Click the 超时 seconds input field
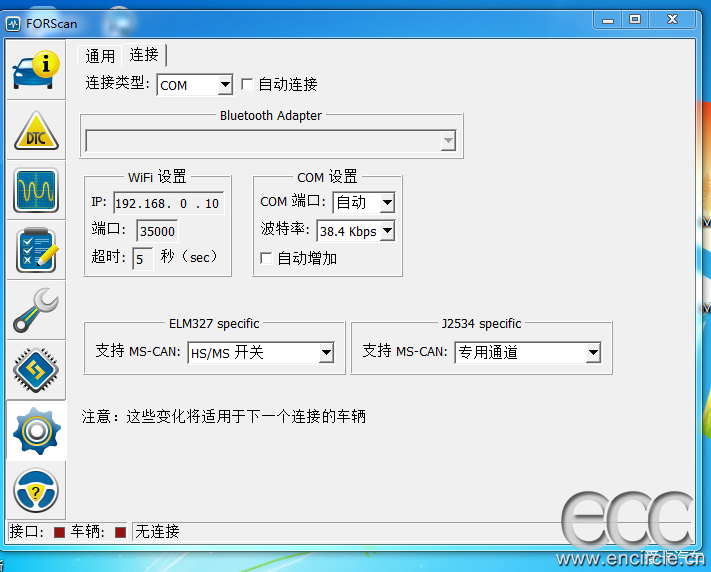Screen dimensions: 711x572 [143, 259]
